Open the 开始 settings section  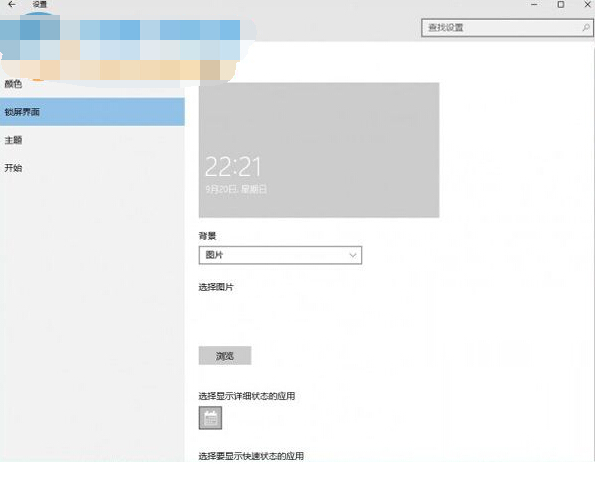13,168
